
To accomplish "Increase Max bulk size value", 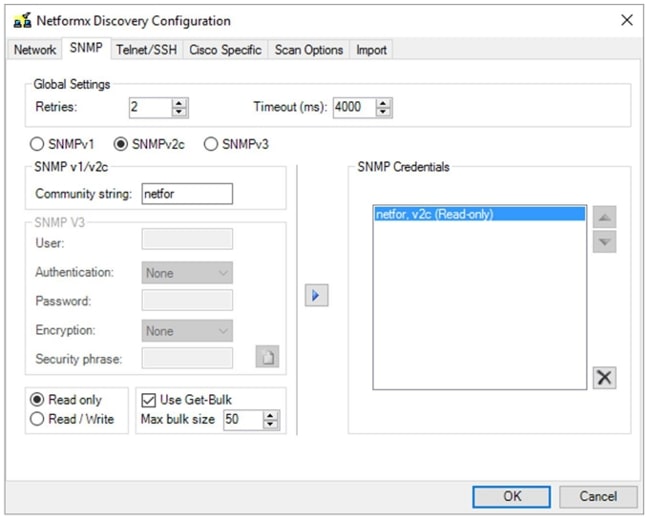I will (271, 416).
